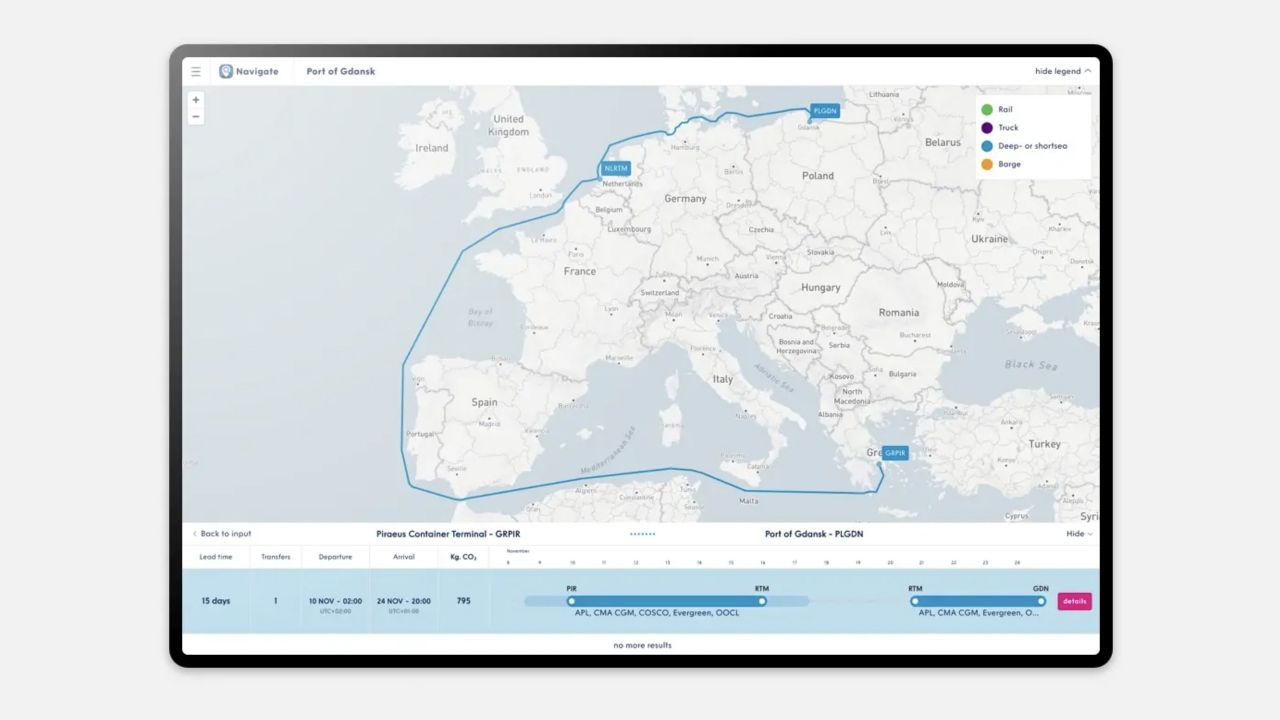
Task: Click the Port of Gdansk header title
Action: point(341,72)
